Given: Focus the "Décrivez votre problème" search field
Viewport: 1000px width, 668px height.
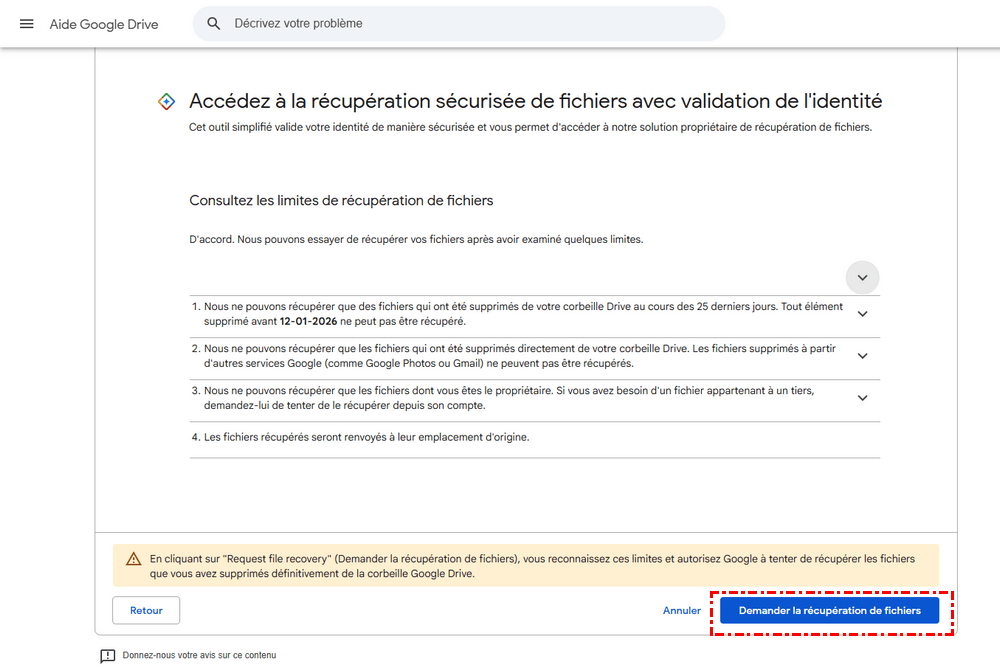Looking at the screenshot, I should coord(470,23).
